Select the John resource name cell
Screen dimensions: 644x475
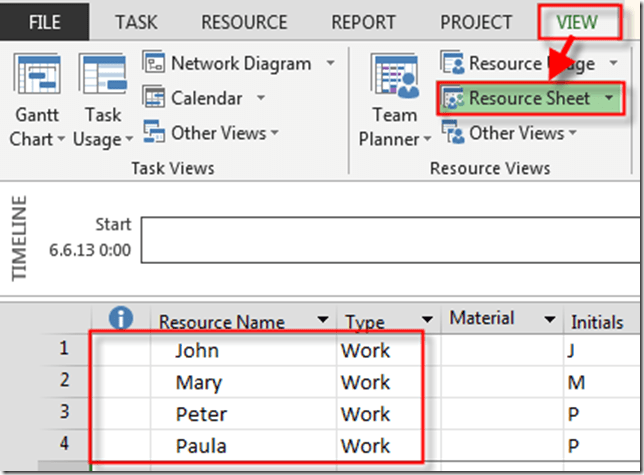[196, 351]
